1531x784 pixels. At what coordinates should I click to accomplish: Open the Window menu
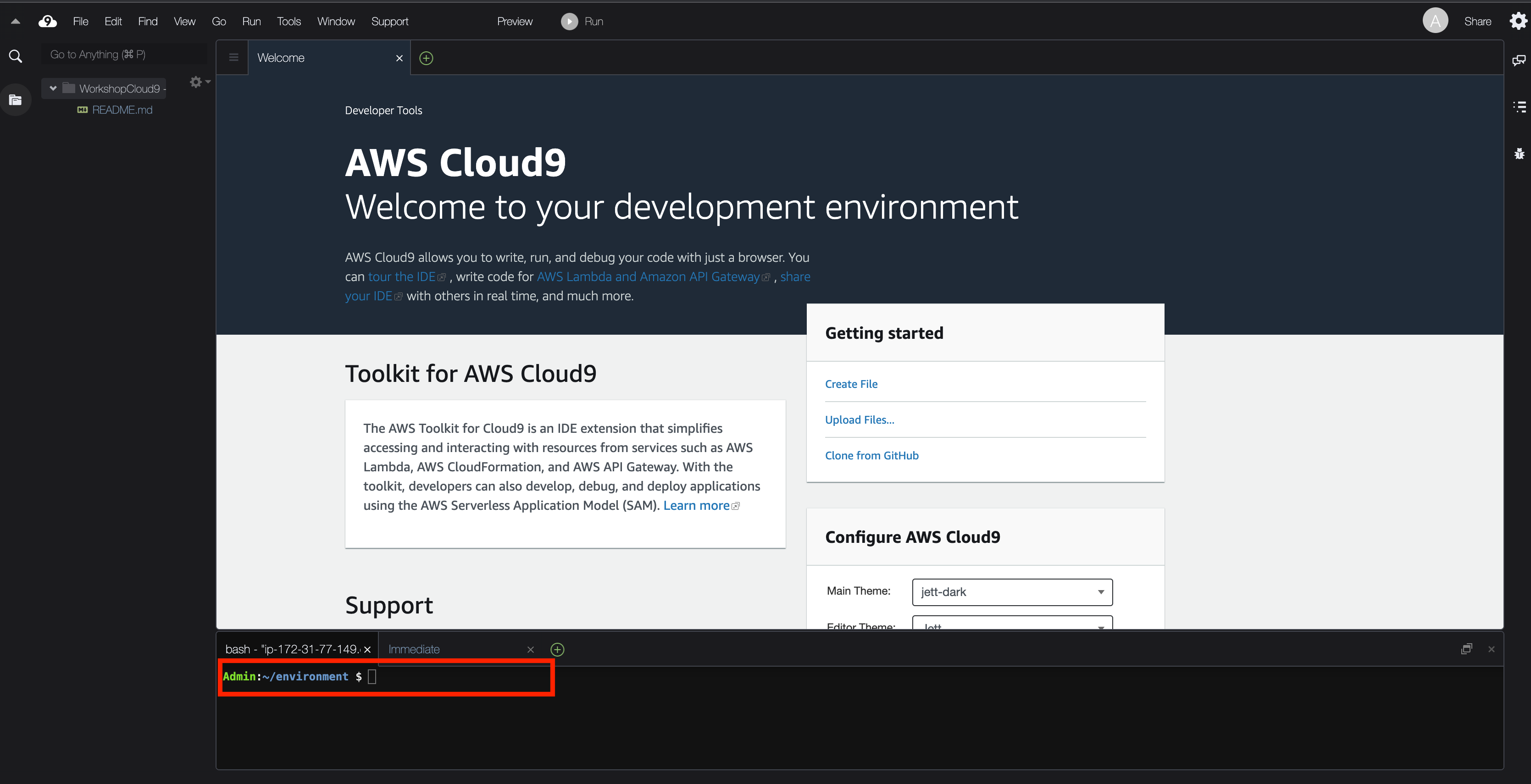click(336, 22)
